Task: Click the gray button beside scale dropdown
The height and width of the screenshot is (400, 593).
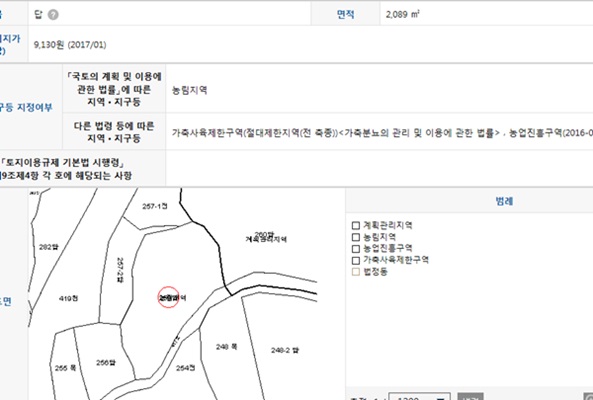Action: coord(470,397)
